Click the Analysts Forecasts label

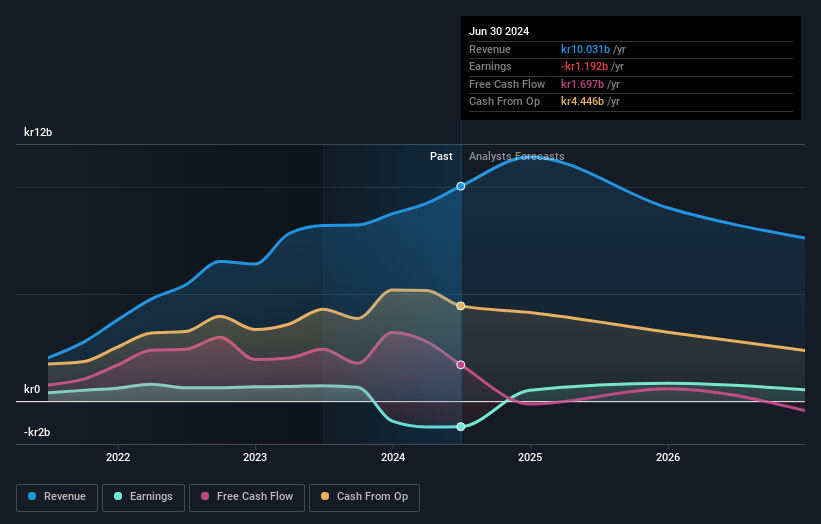click(x=517, y=156)
